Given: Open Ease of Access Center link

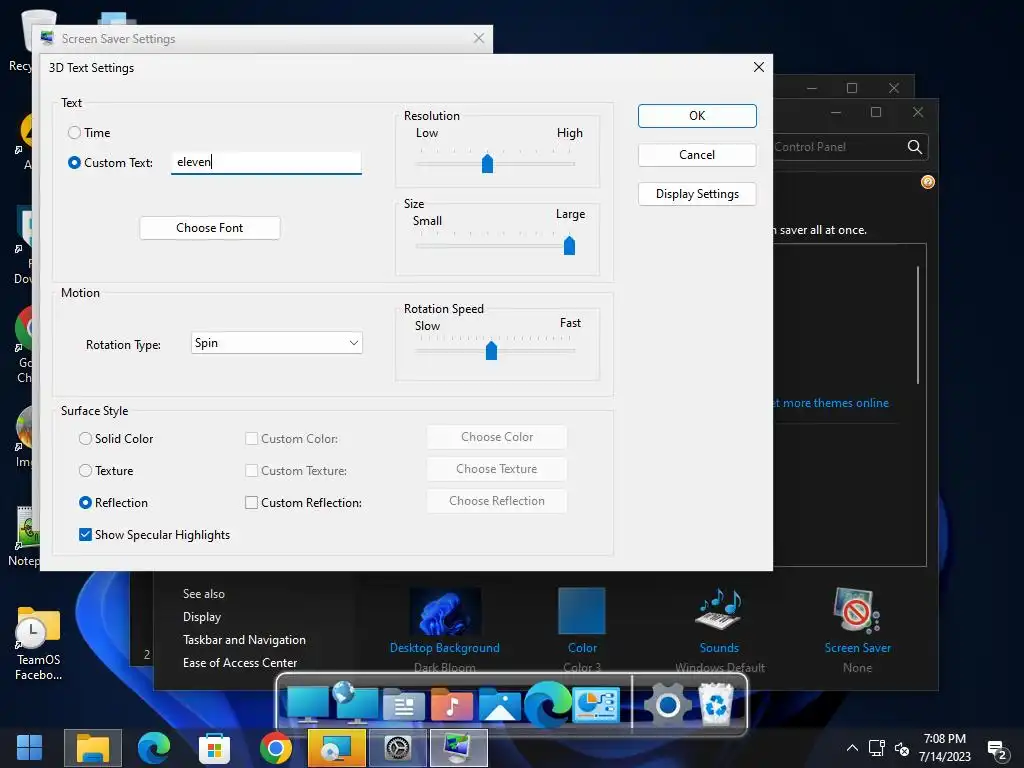Looking at the screenshot, I should tap(240, 663).
